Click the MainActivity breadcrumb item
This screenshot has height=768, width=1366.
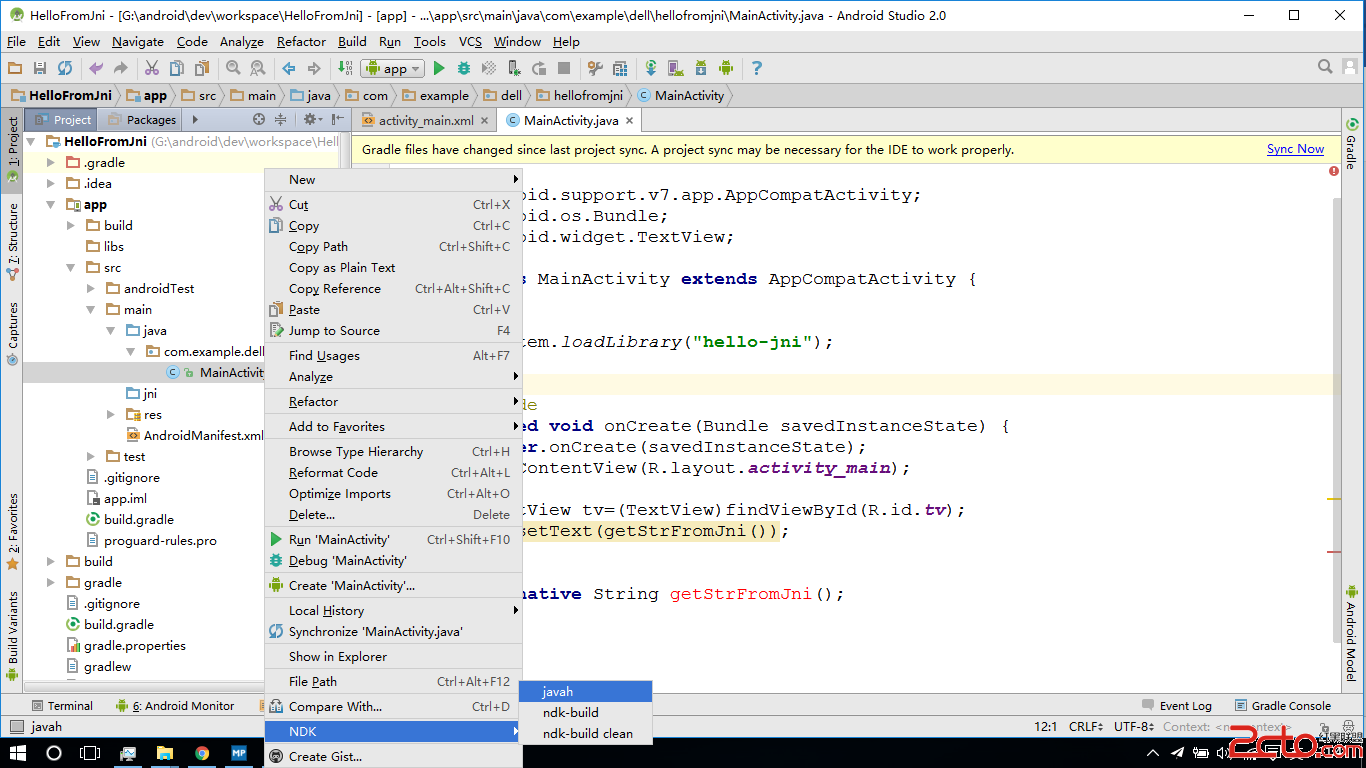tap(680, 95)
